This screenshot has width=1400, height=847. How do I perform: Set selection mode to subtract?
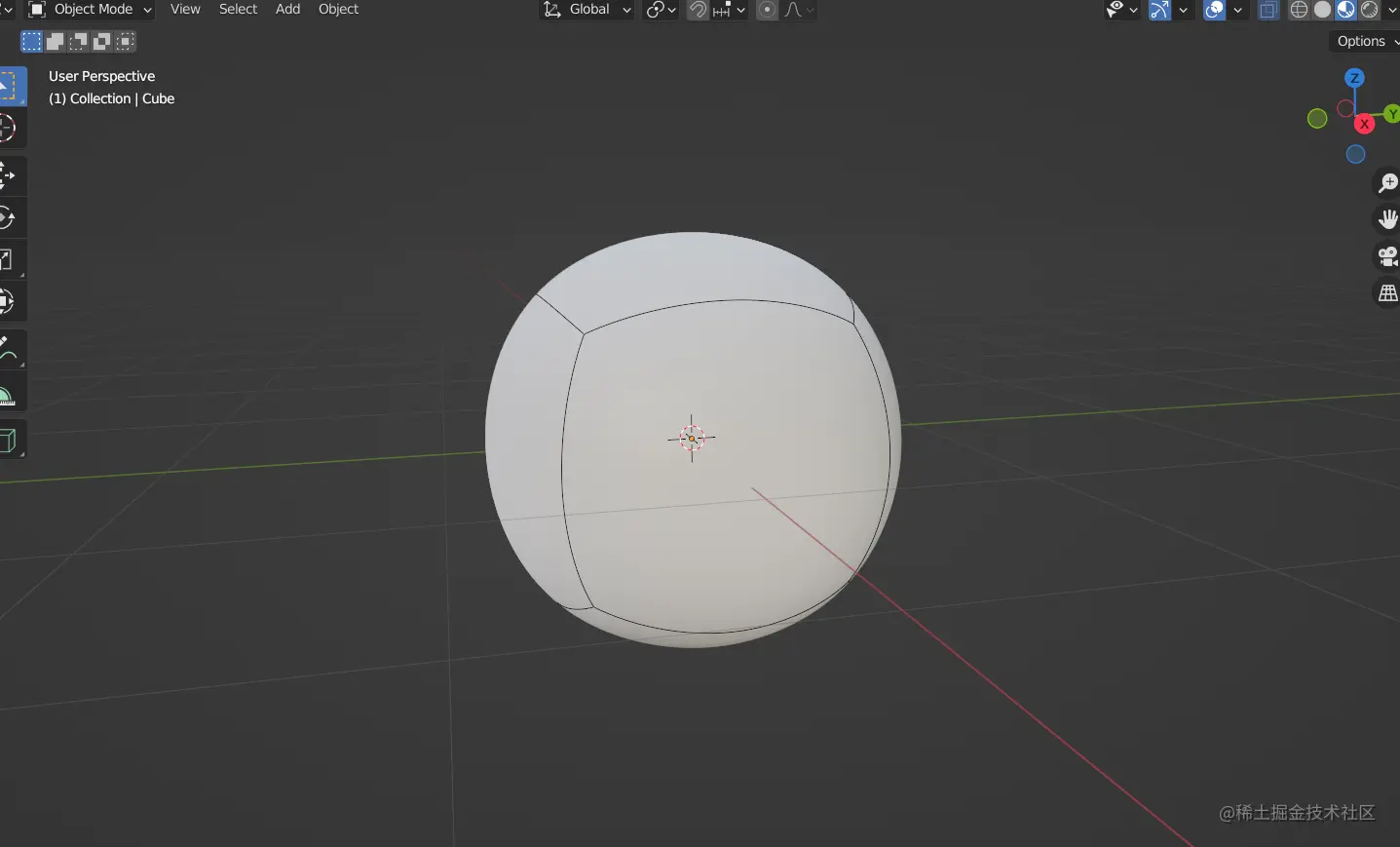[x=79, y=41]
